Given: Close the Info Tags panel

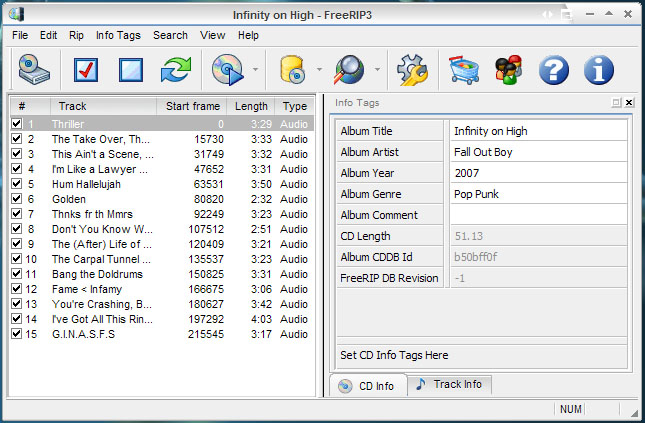Looking at the screenshot, I should pyautogui.click(x=629, y=102).
